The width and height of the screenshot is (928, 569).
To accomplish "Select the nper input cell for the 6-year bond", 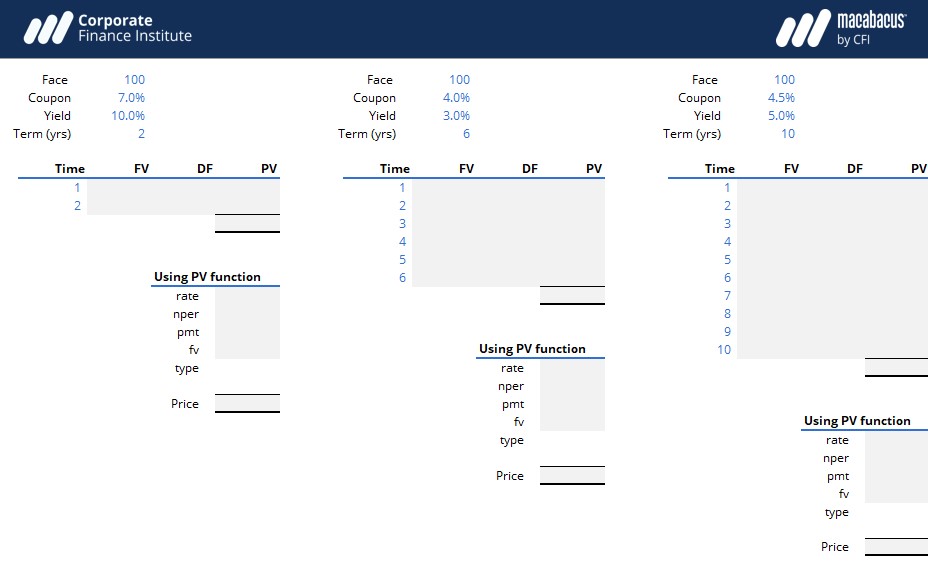I will (x=572, y=386).
